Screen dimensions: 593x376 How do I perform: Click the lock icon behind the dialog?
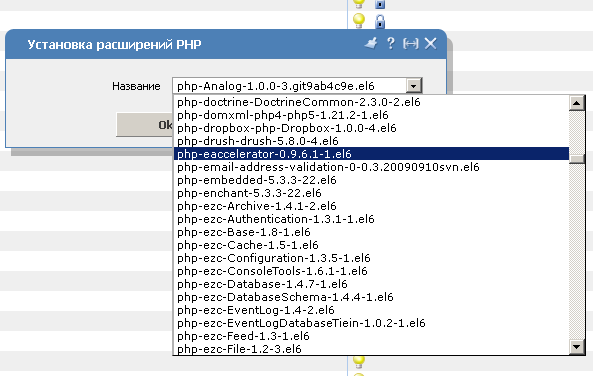tap(380, 22)
